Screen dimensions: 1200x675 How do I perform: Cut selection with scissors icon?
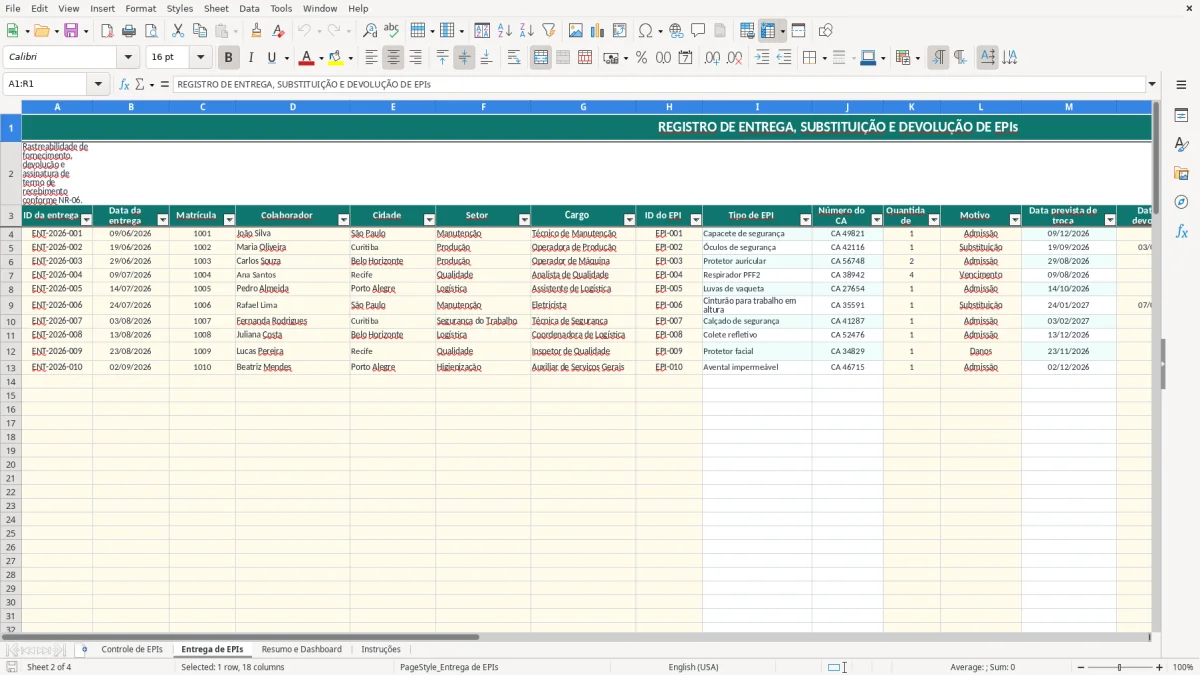(x=178, y=31)
